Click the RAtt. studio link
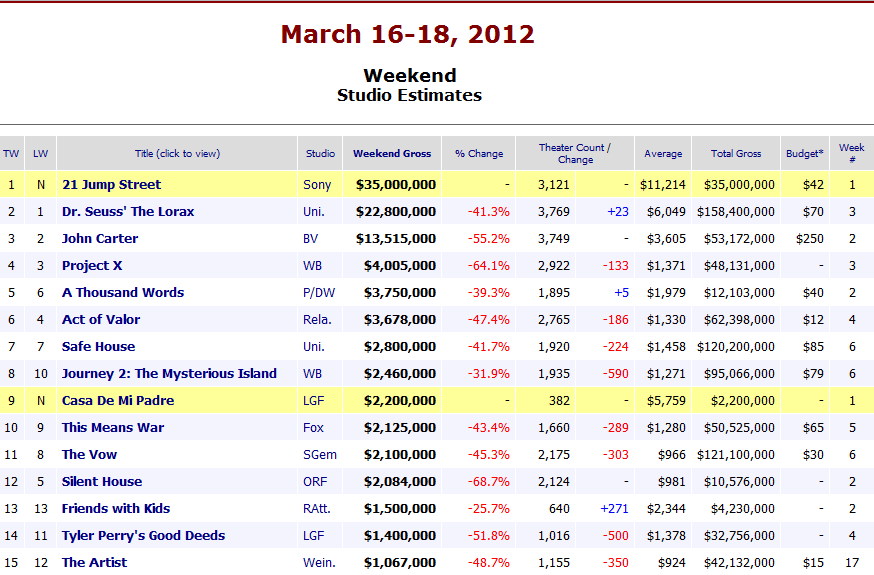The image size is (874, 575). (317, 509)
